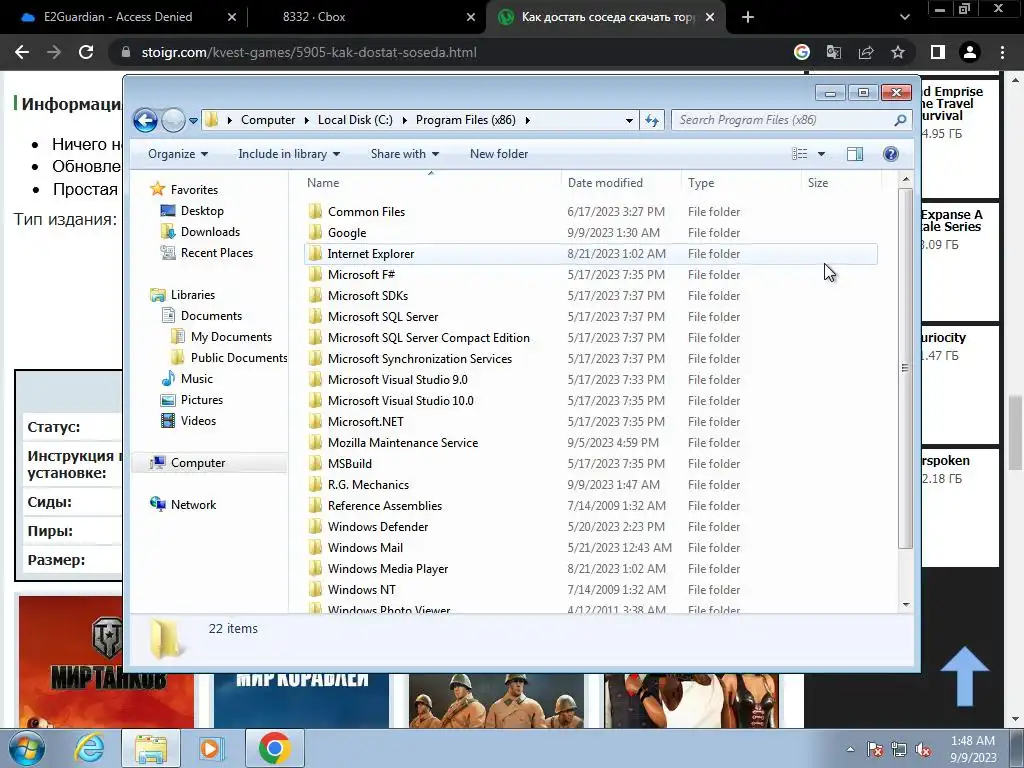Select Videos library in the tree
This screenshot has width=1024, height=768.
[x=198, y=421]
